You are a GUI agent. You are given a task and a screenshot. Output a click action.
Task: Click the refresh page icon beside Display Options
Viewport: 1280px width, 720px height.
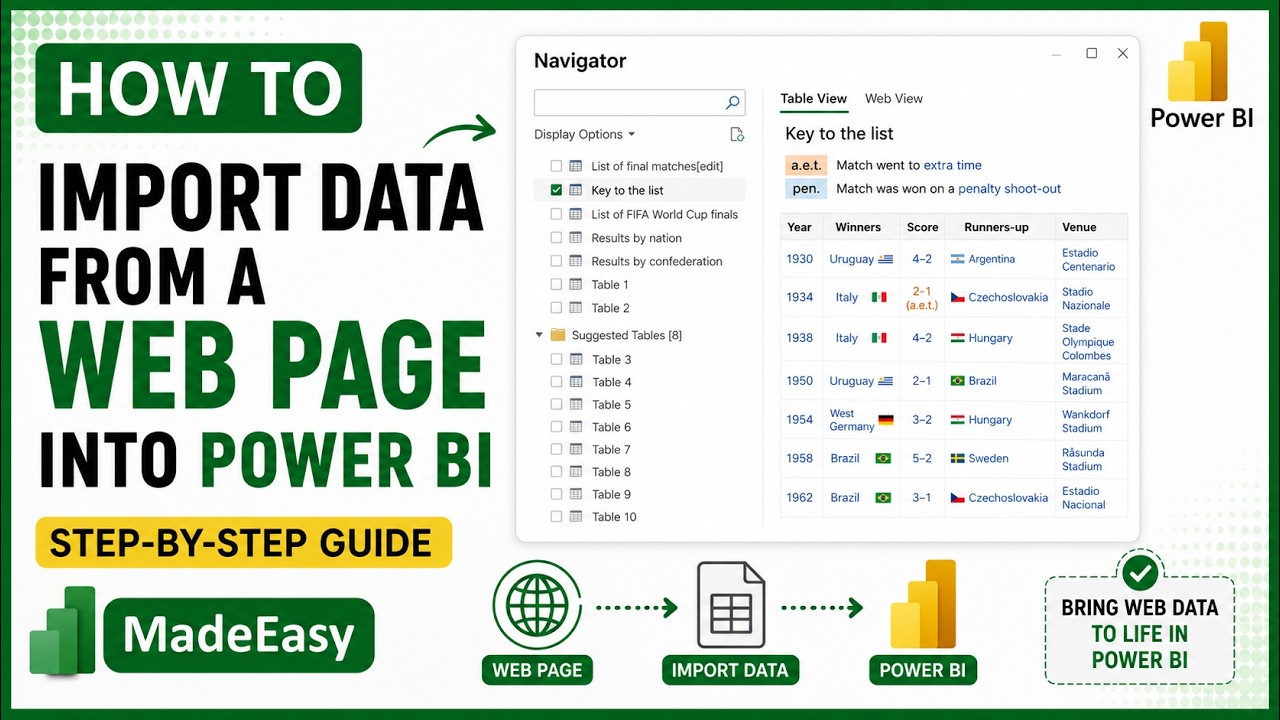point(737,134)
